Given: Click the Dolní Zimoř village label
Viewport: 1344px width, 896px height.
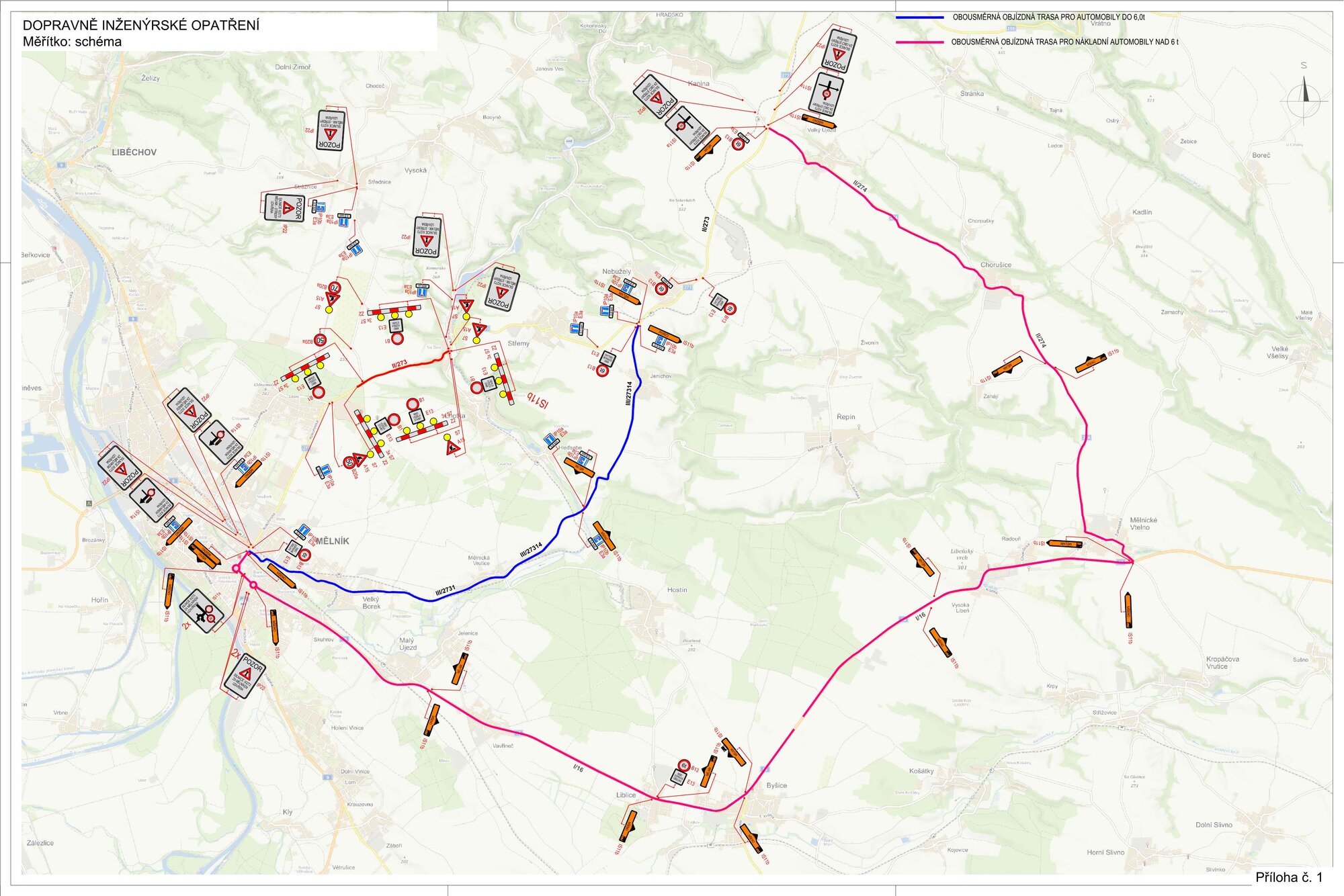Looking at the screenshot, I should [x=293, y=67].
